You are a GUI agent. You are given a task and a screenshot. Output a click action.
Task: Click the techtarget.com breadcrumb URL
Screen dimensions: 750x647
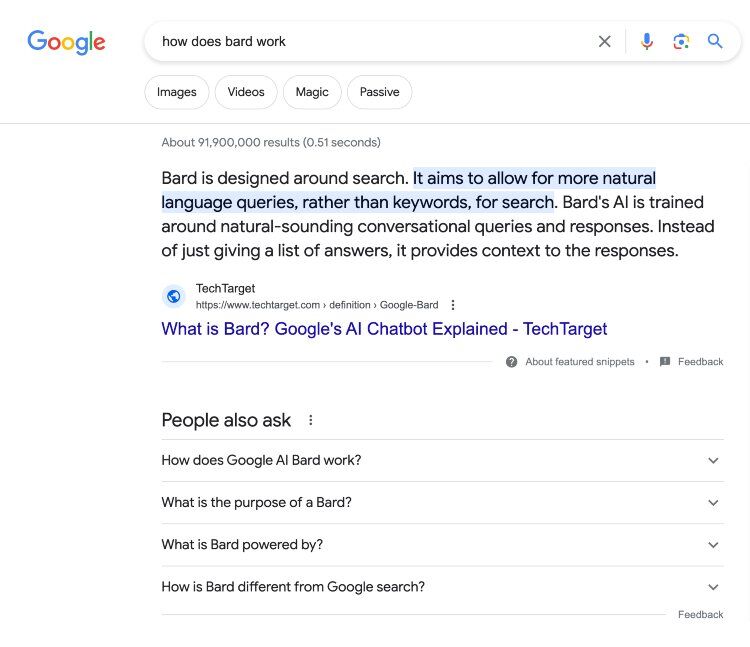(317, 305)
